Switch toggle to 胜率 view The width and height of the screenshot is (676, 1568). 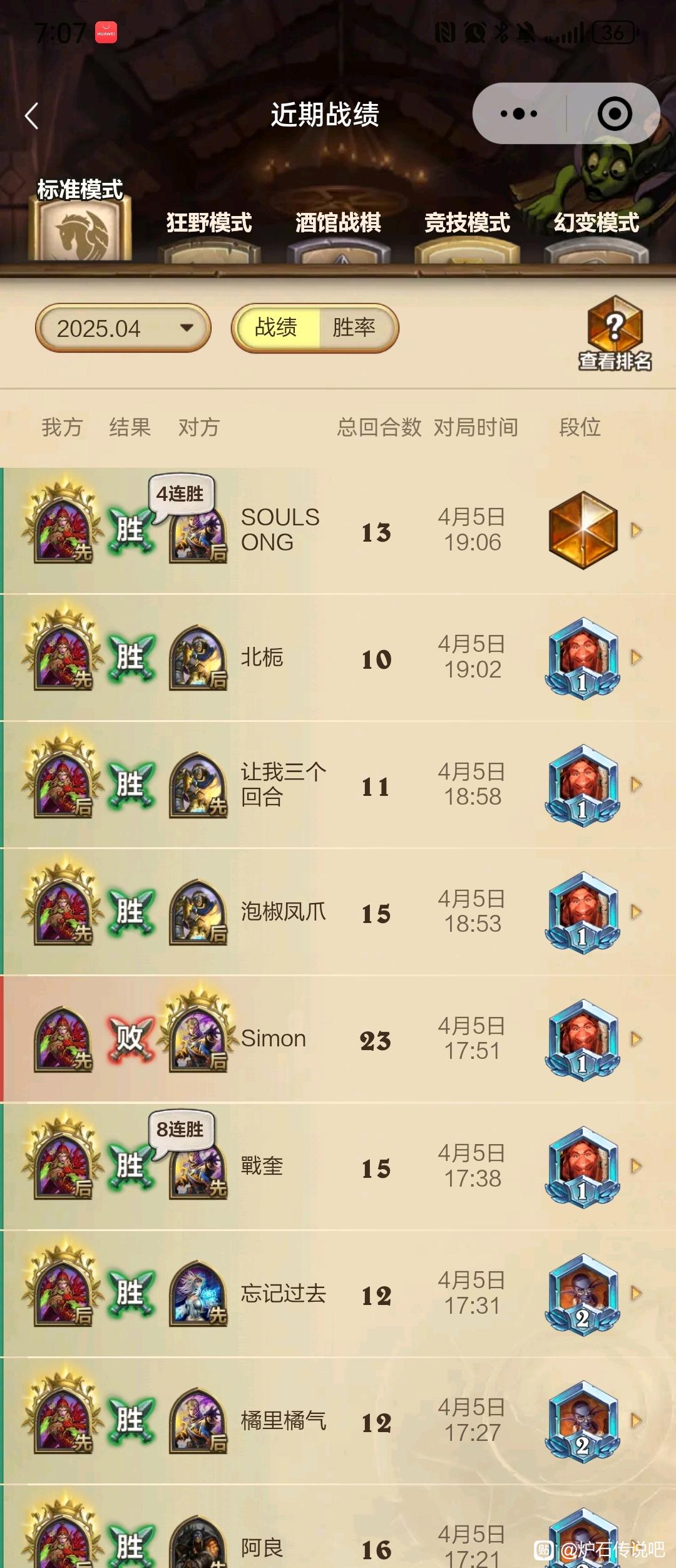pos(354,328)
